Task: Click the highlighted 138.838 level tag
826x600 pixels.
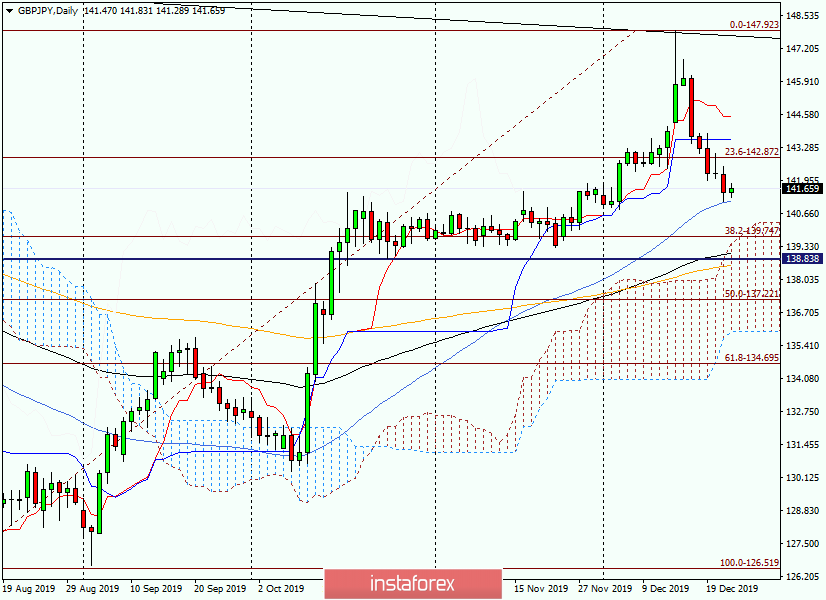Action: click(800, 258)
